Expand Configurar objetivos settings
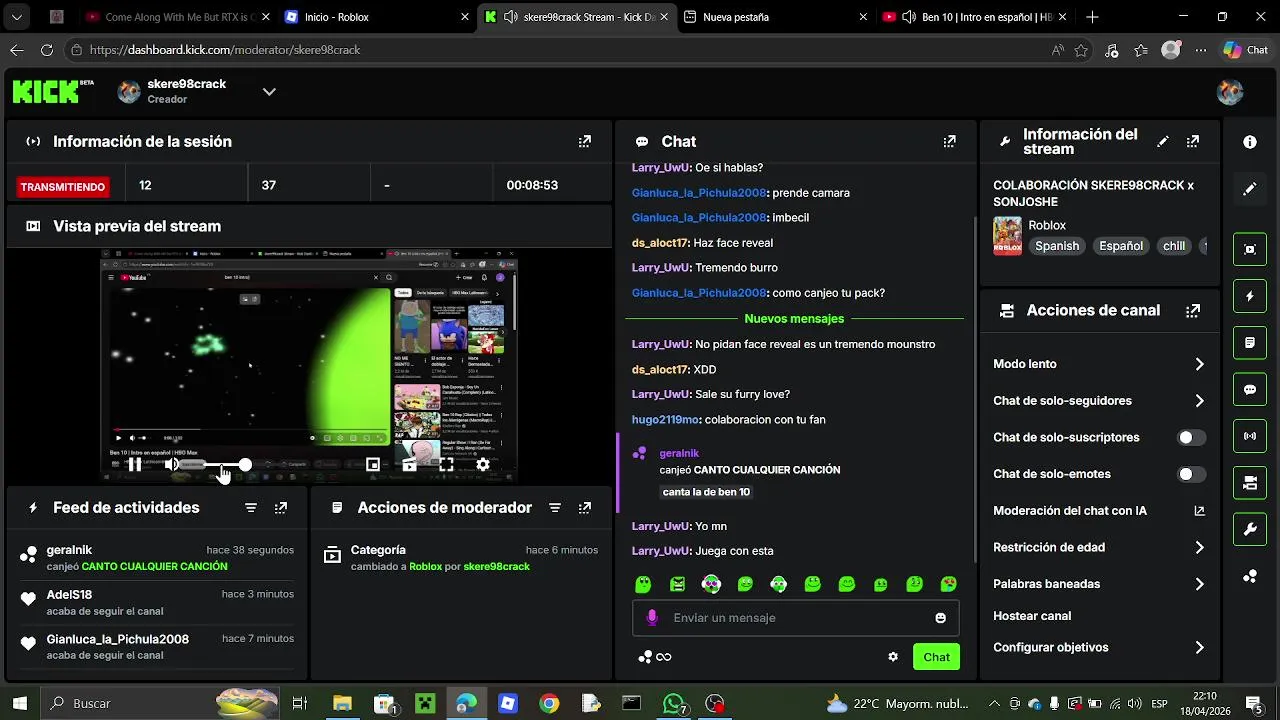Screen dimensions: 1280x720 coord(1199,648)
